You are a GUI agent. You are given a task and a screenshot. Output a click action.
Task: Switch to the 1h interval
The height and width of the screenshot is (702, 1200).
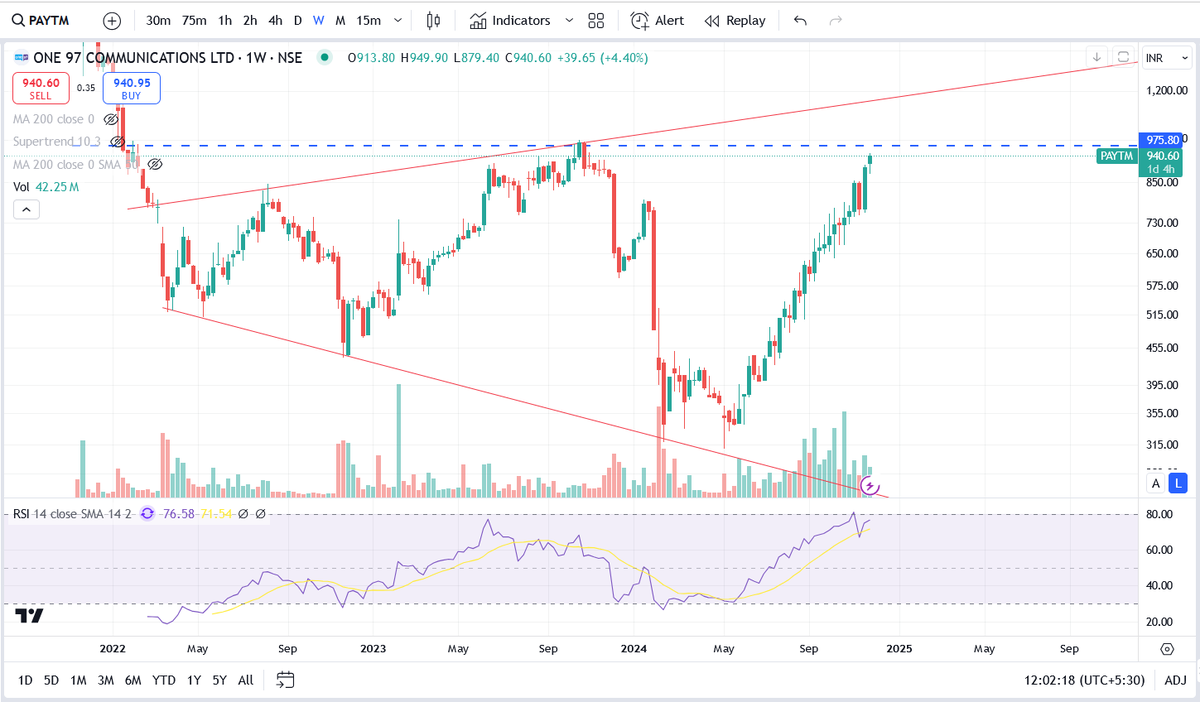point(225,20)
